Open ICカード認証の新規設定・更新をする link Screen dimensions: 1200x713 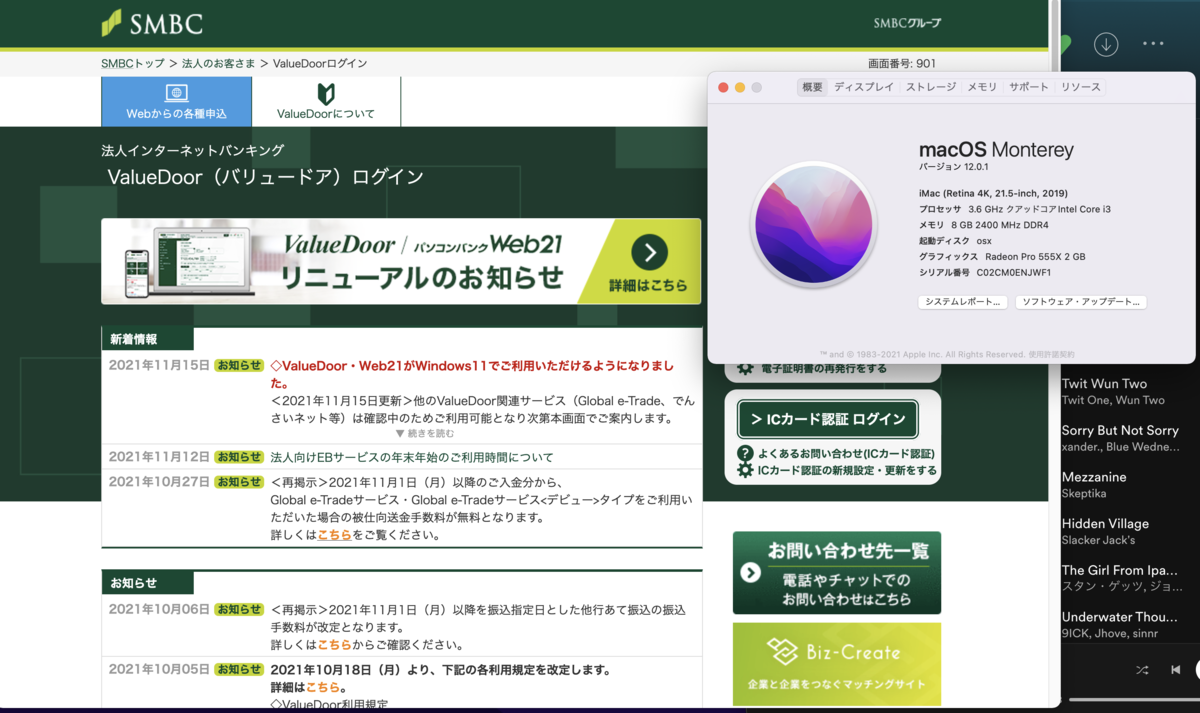point(847,470)
